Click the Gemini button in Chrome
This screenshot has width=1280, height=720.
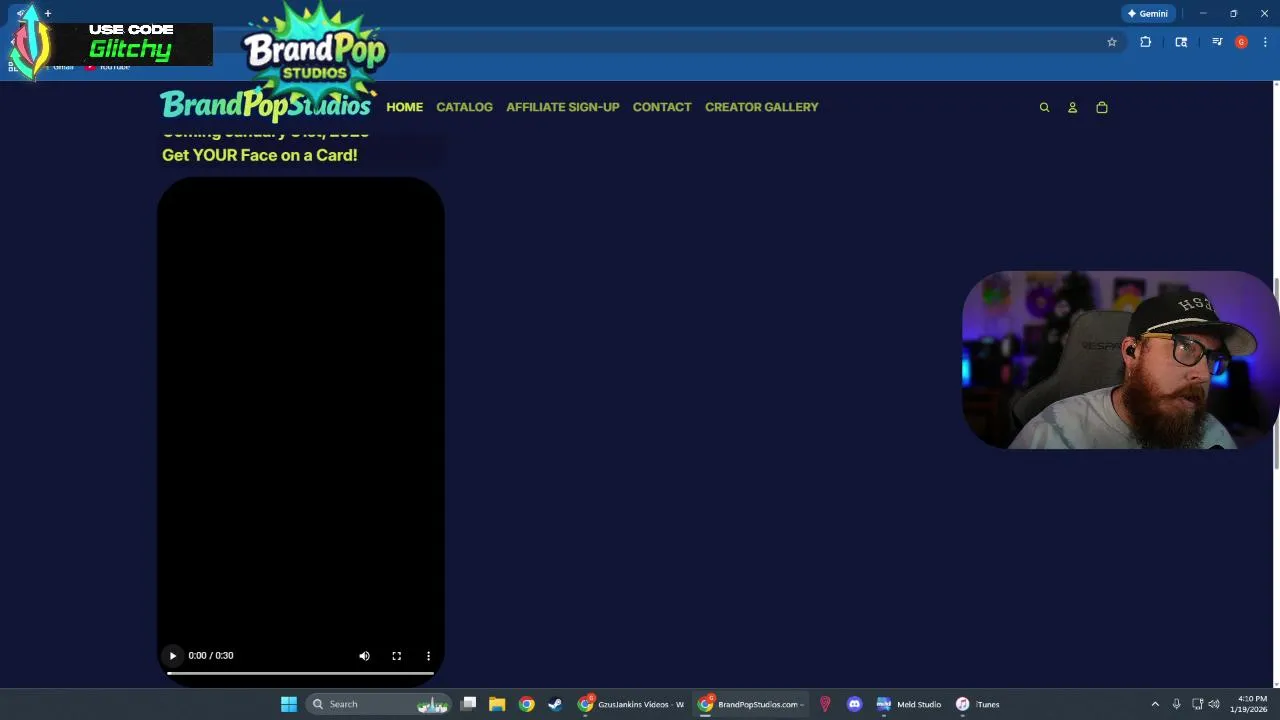tap(1148, 13)
